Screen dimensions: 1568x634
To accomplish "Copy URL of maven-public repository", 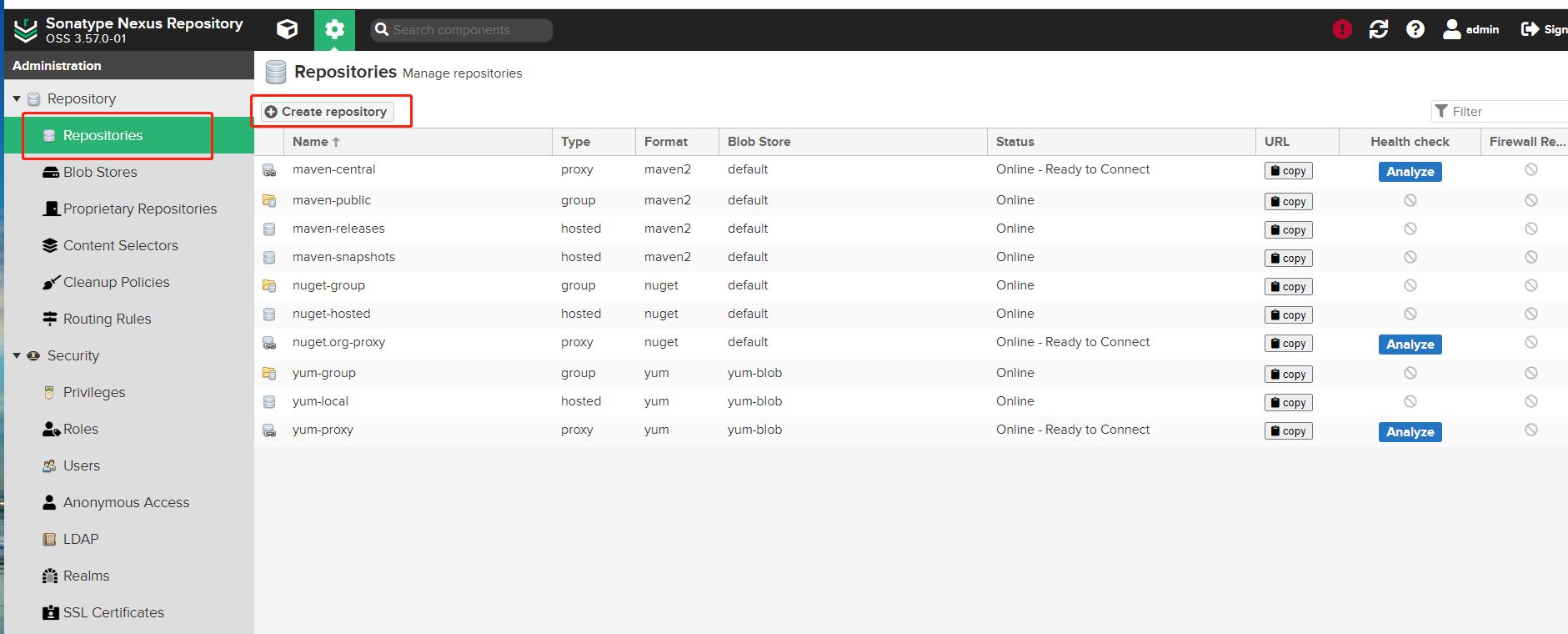I will coord(1288,201).
